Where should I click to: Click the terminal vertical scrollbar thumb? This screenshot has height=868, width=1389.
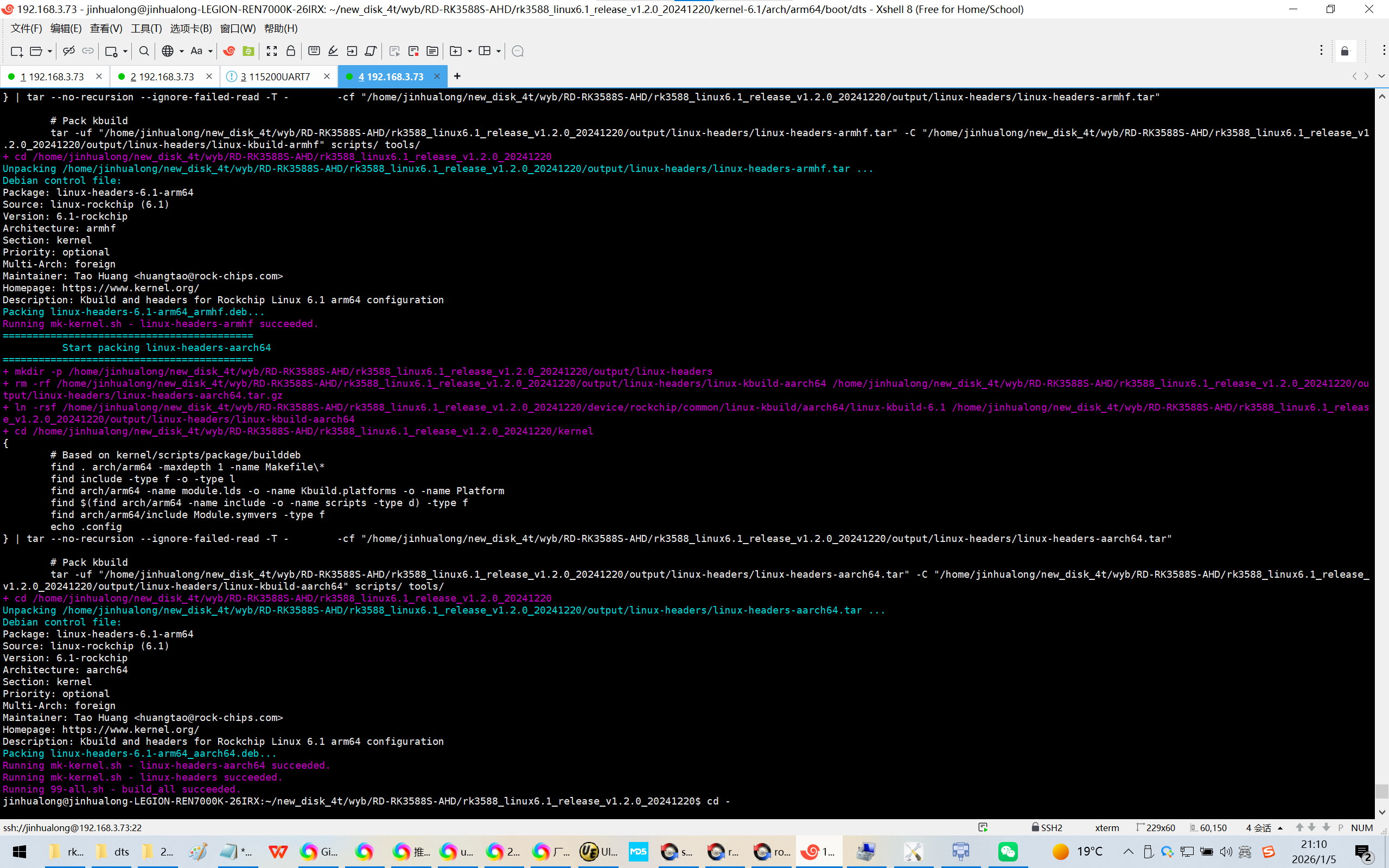click(1381, 790)
